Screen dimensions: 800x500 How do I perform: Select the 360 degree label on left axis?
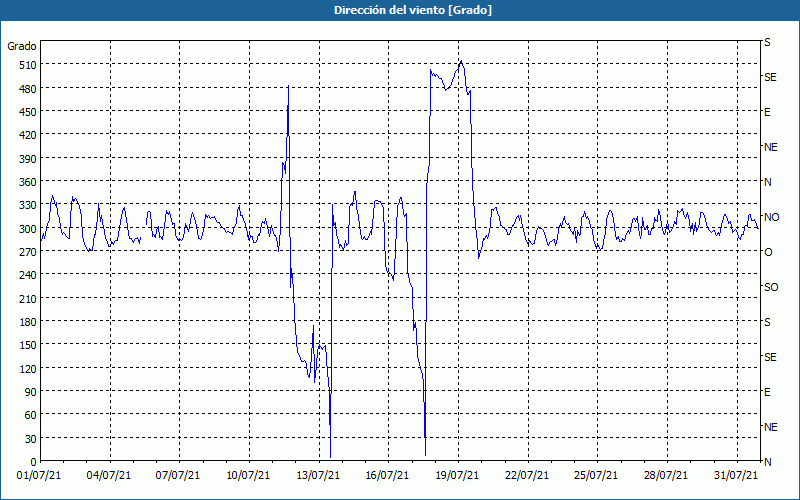28,182
